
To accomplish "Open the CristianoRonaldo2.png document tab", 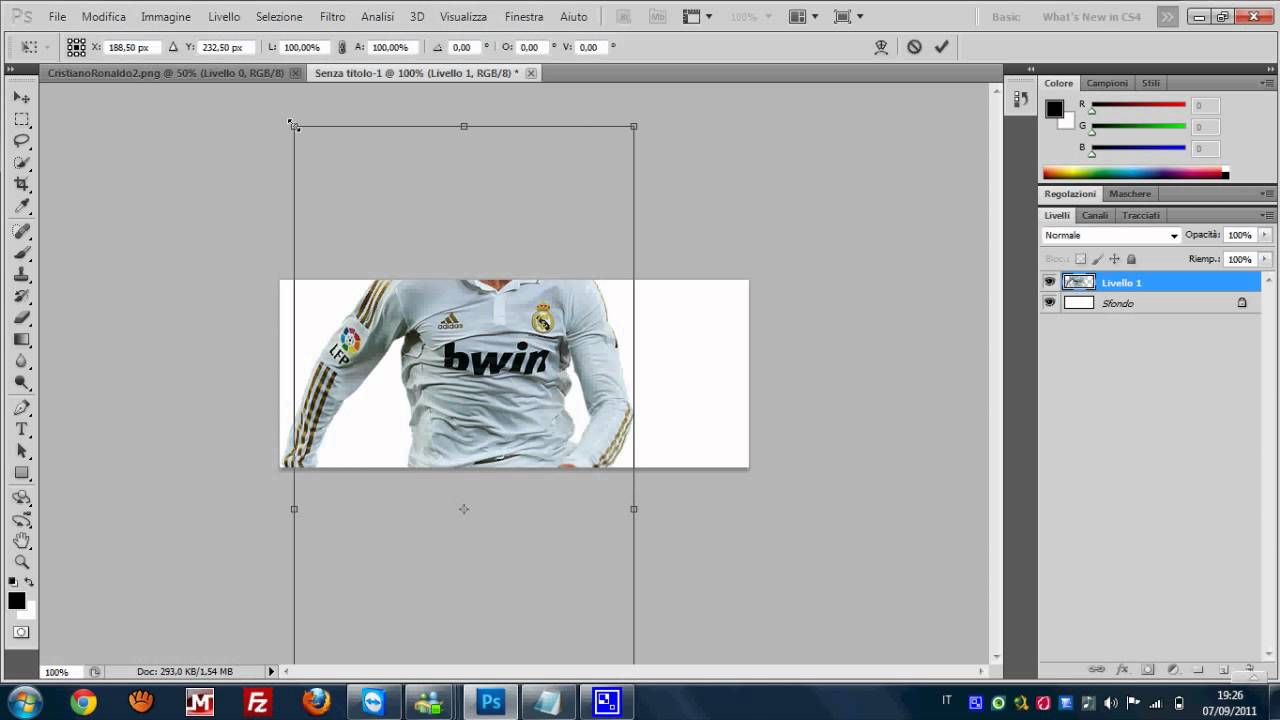I will (x=165, y=73).
